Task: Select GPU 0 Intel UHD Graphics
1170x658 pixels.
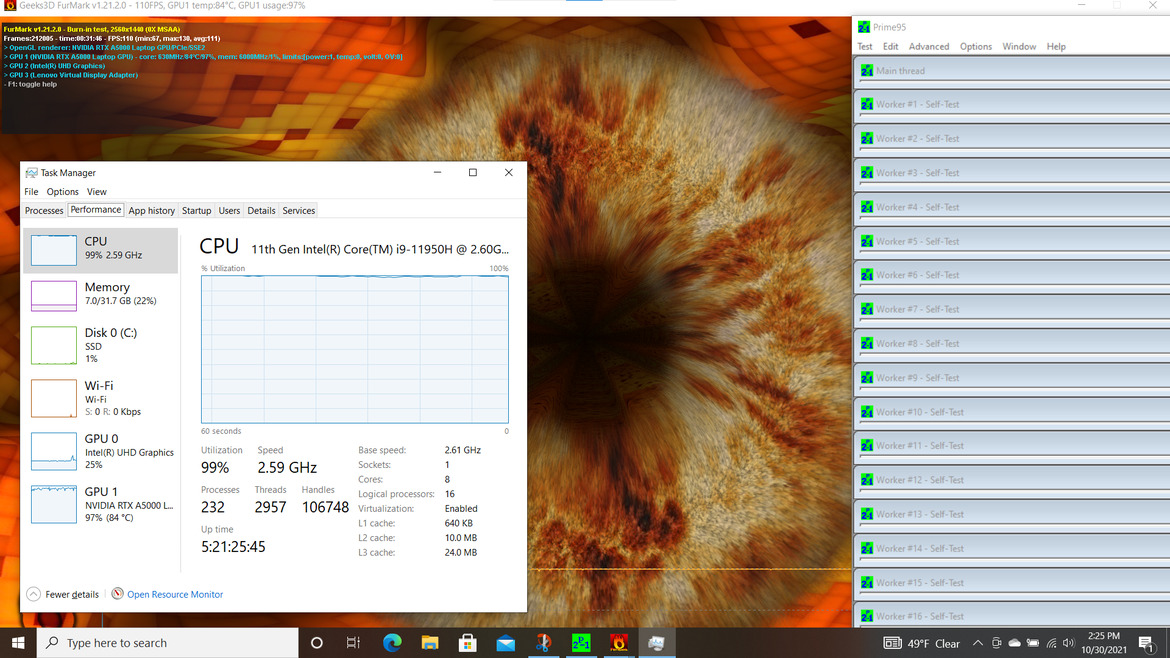Action: point(101,451)
